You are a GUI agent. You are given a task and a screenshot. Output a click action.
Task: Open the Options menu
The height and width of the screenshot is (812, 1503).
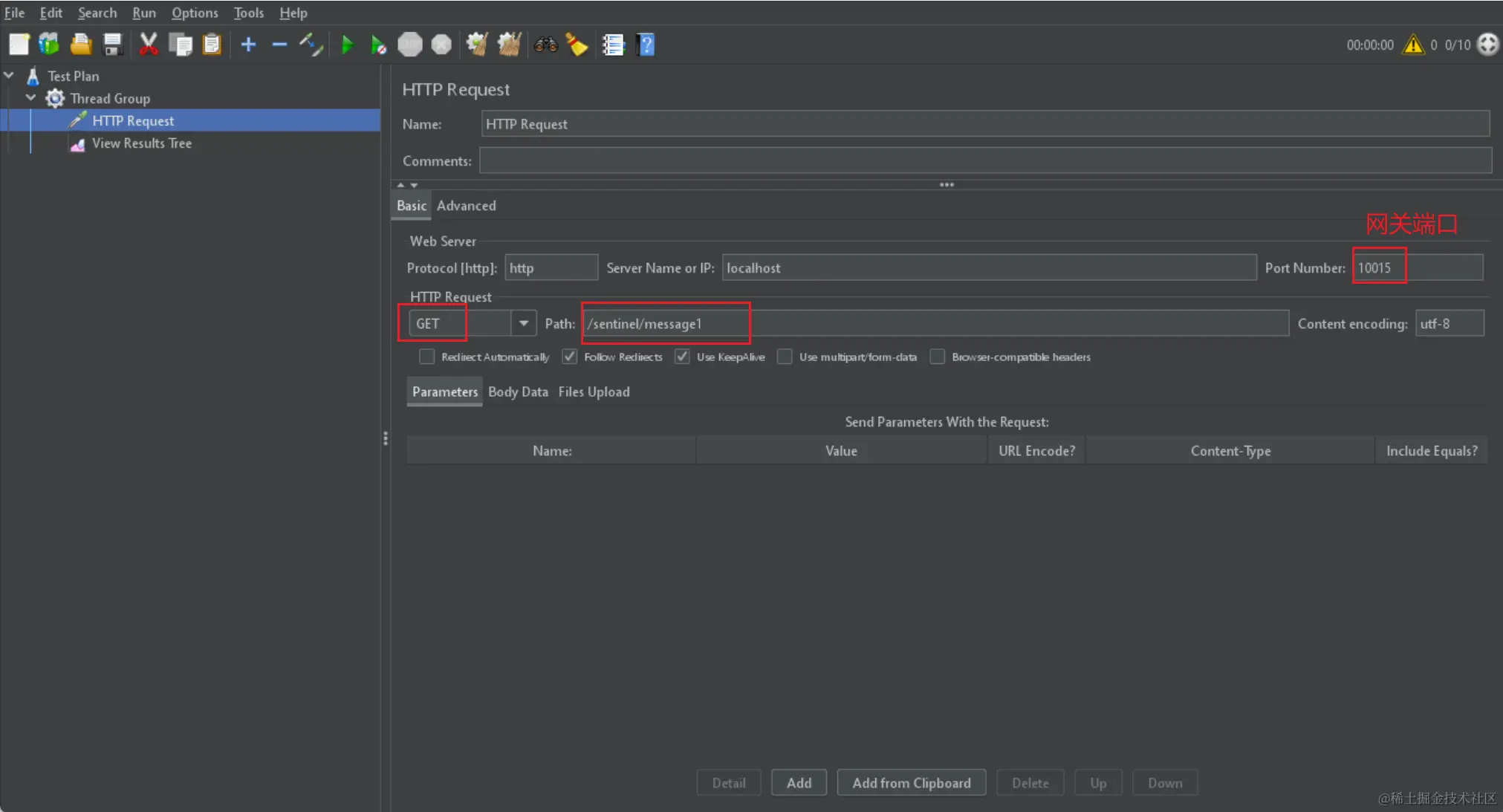click(x=195, y=13)
